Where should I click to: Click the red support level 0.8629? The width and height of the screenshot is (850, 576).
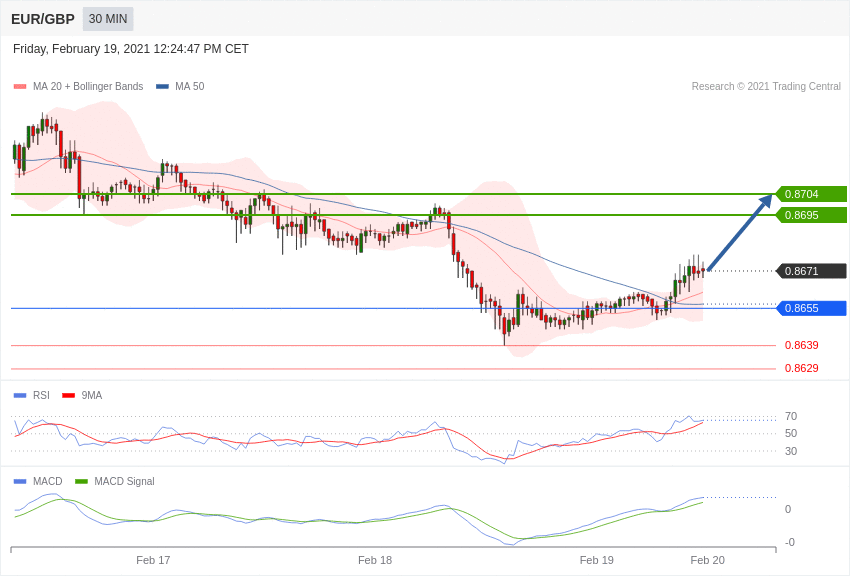802,368
